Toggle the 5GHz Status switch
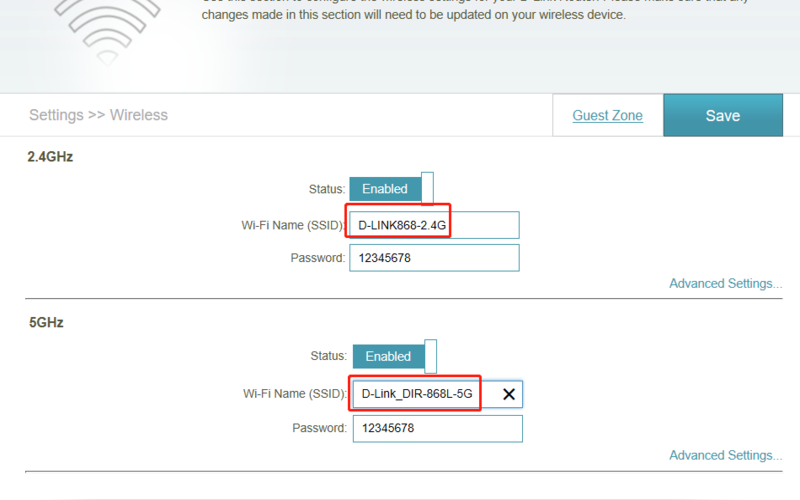This screenshot has height=500, width=800. pyautogui.click(x=395, y=356)
